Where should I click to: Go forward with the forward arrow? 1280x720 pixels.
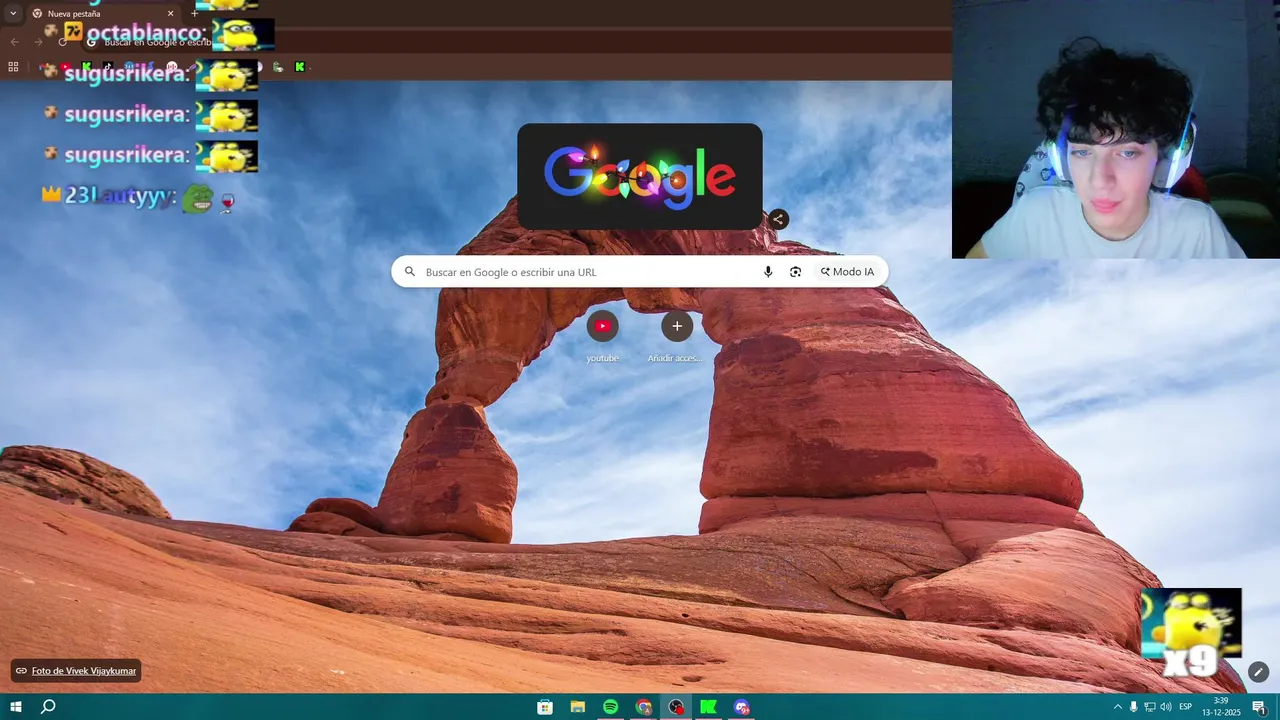pos(38,41)
